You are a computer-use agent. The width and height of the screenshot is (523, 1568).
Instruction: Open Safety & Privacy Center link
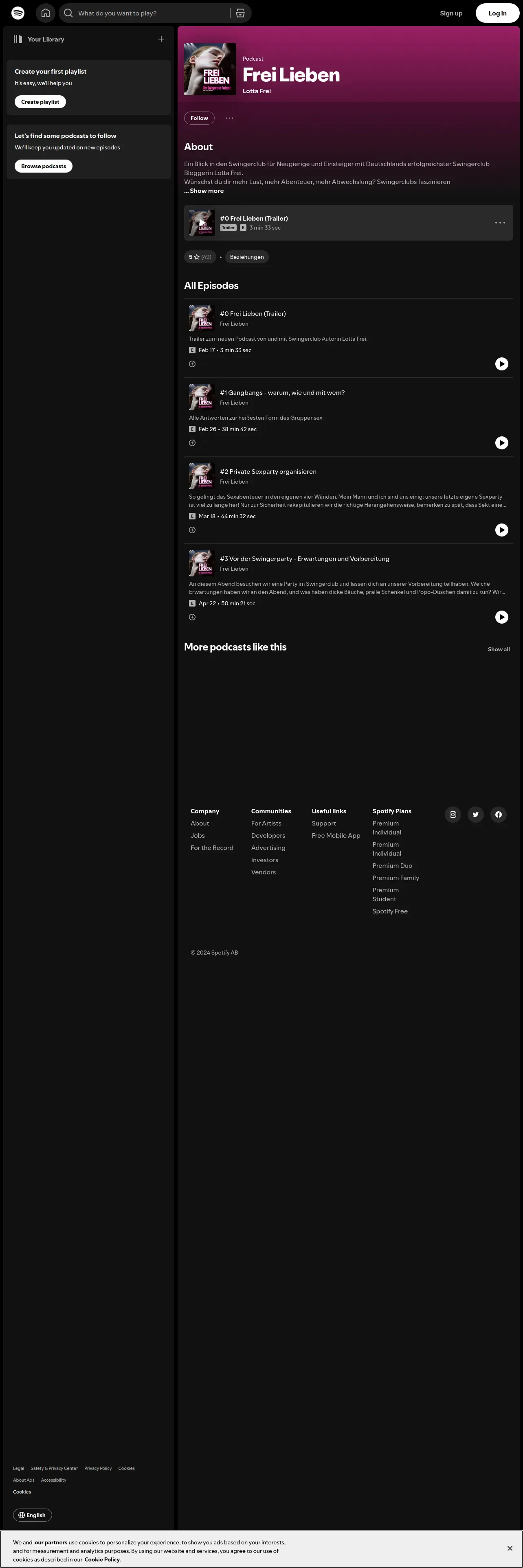pos(54,1468)
